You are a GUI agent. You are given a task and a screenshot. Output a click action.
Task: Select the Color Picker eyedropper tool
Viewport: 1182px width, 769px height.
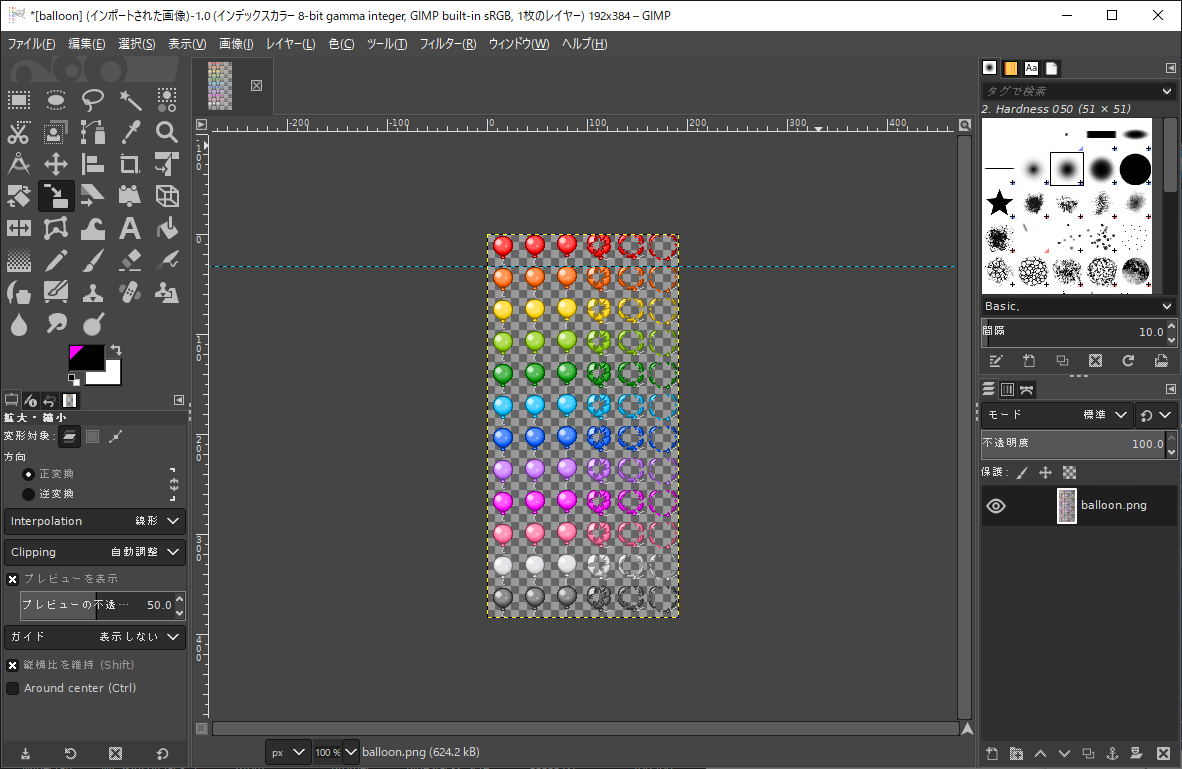[x=130, y=132]
